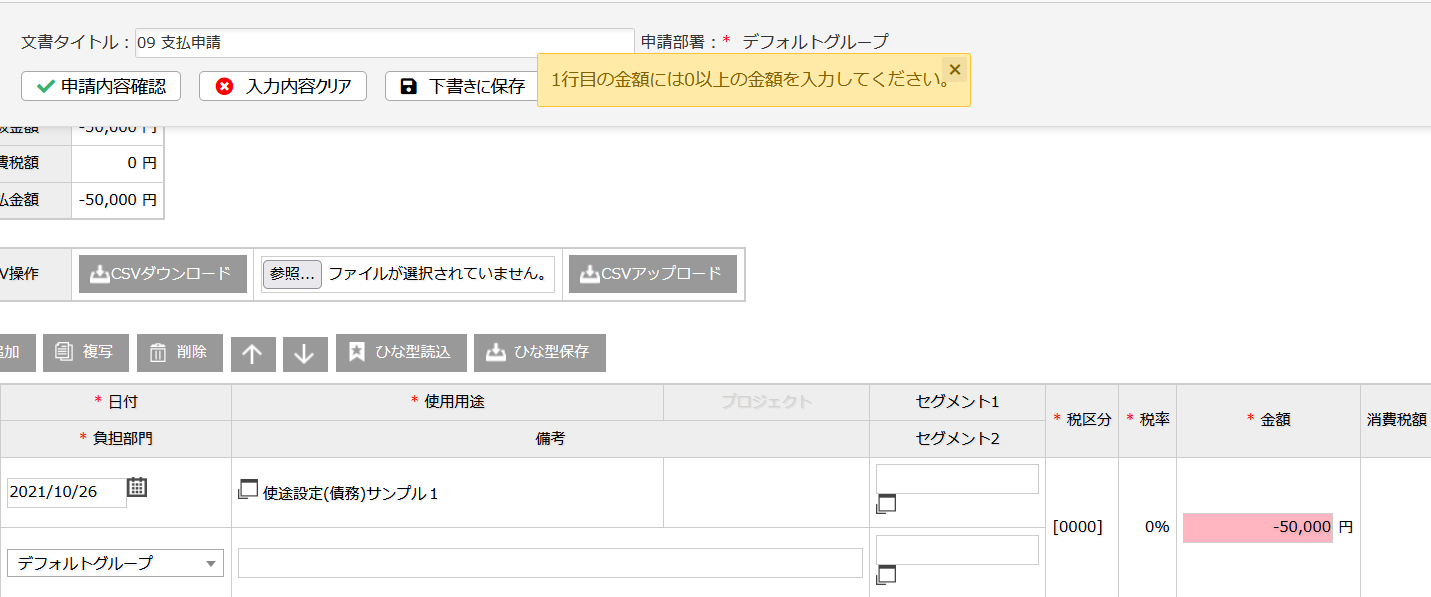
Task: Open calendar picker next to date
Action: [137, 487]
